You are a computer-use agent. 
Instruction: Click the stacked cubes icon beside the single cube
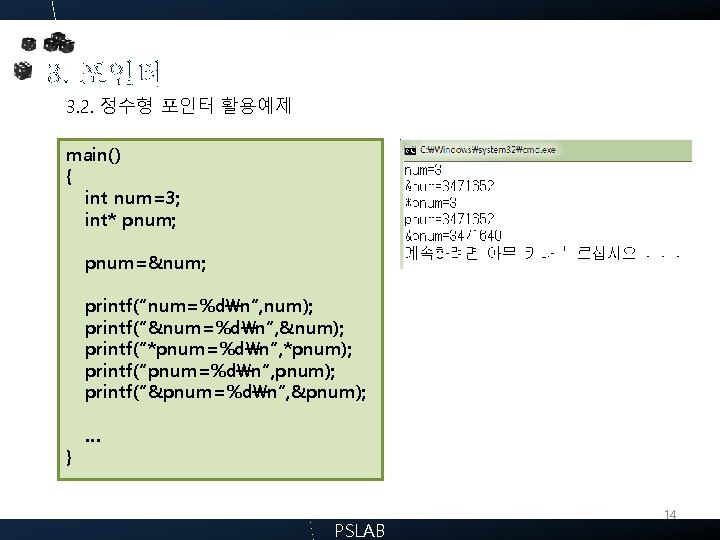[x=59, y=42]
